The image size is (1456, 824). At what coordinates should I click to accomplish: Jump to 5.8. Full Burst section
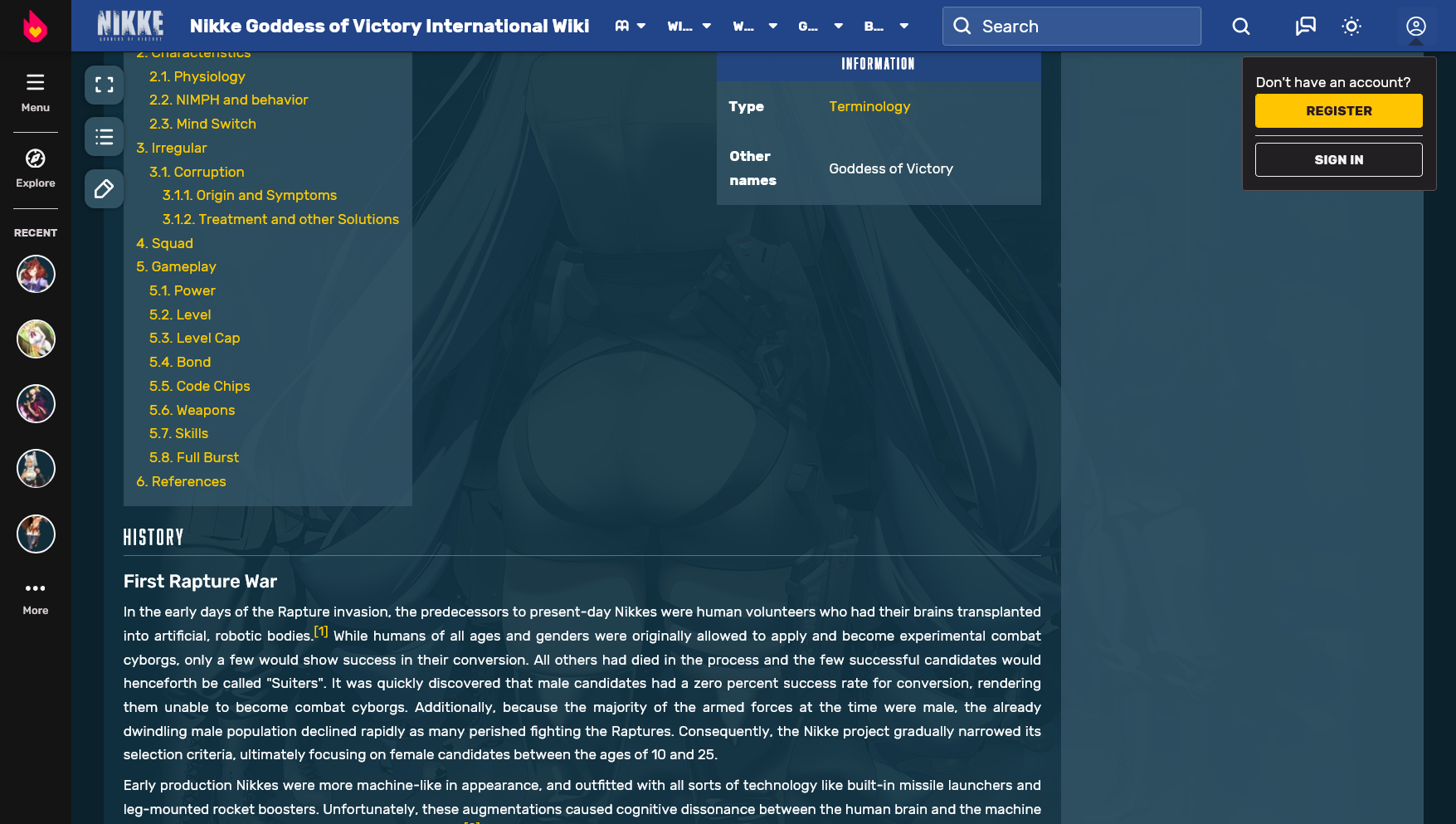pos(193,457)
